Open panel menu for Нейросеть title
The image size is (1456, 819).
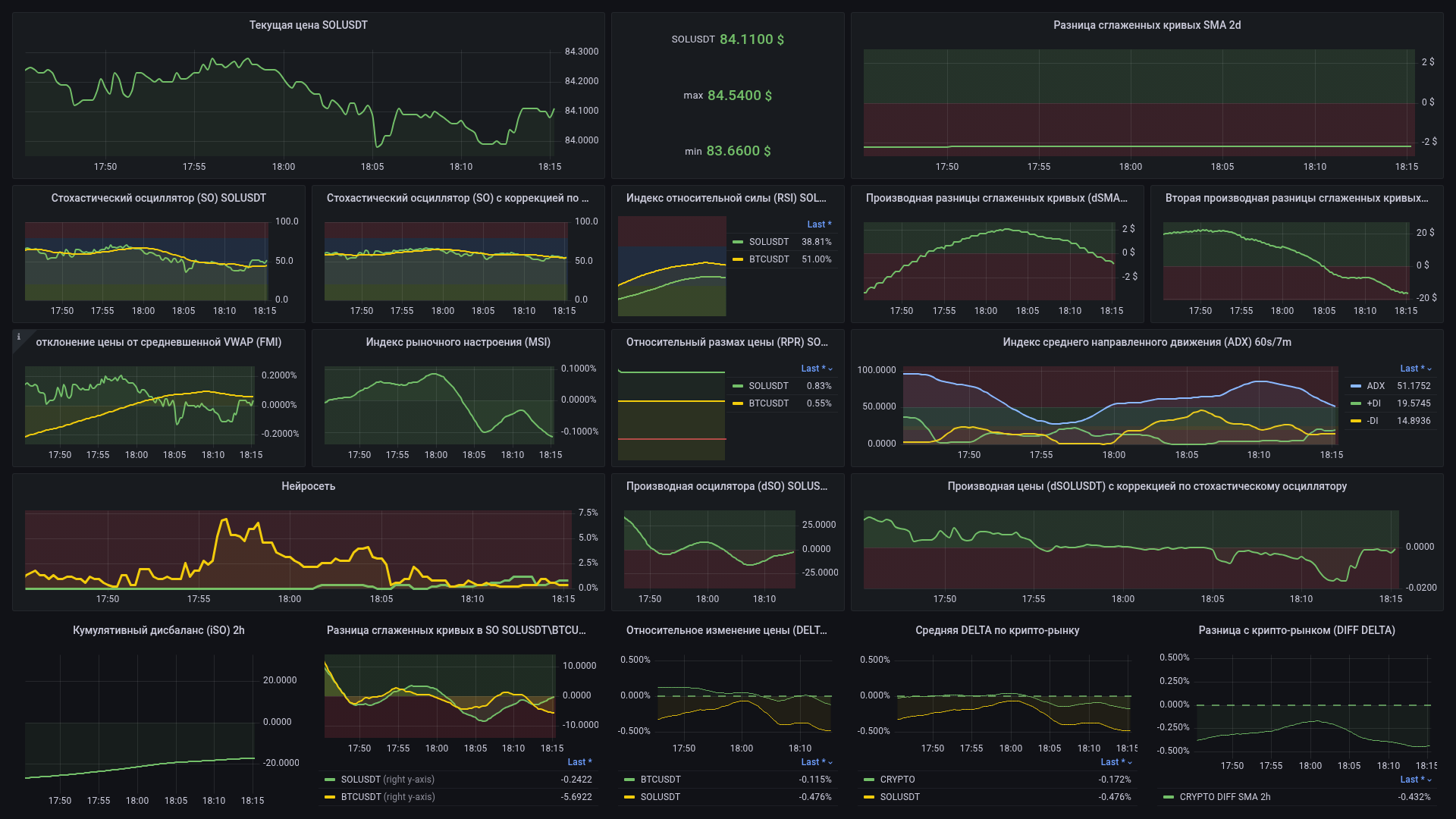[308, 486]
